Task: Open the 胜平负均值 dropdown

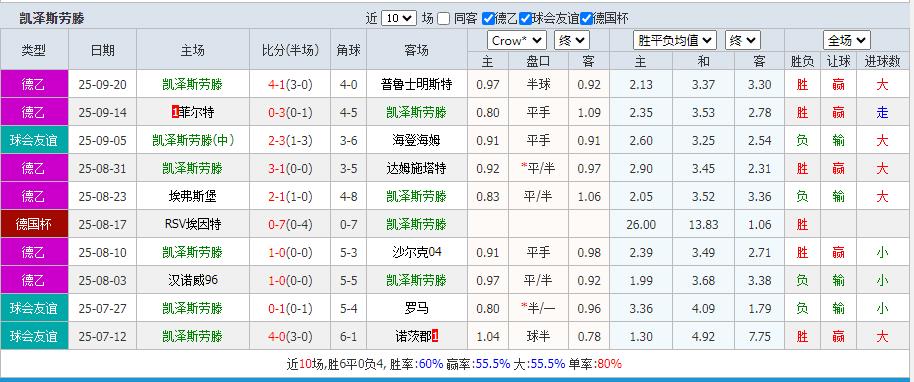Action: [675, 40]
